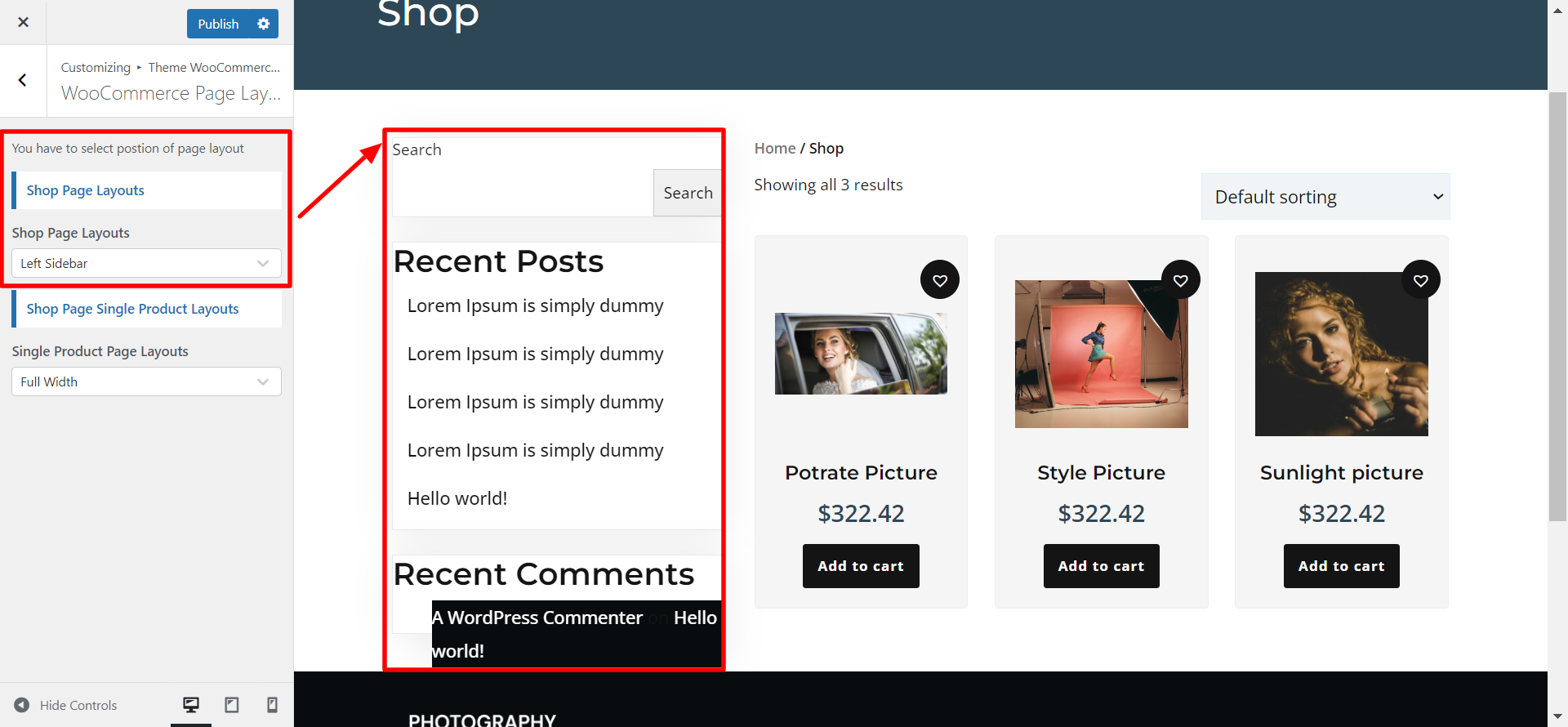This screenshot has height=727, width=1568.
Task: Expand the Default sorting dropdown
Action: click(x=1325, y=197)
